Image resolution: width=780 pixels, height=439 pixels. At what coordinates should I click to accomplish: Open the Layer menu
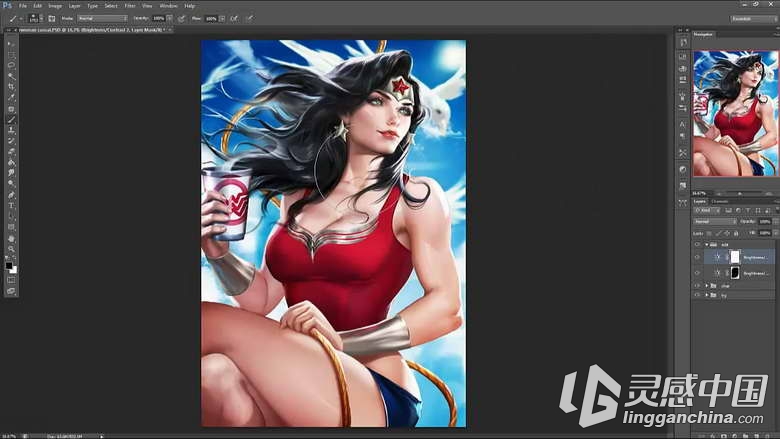tap(74, 6)
